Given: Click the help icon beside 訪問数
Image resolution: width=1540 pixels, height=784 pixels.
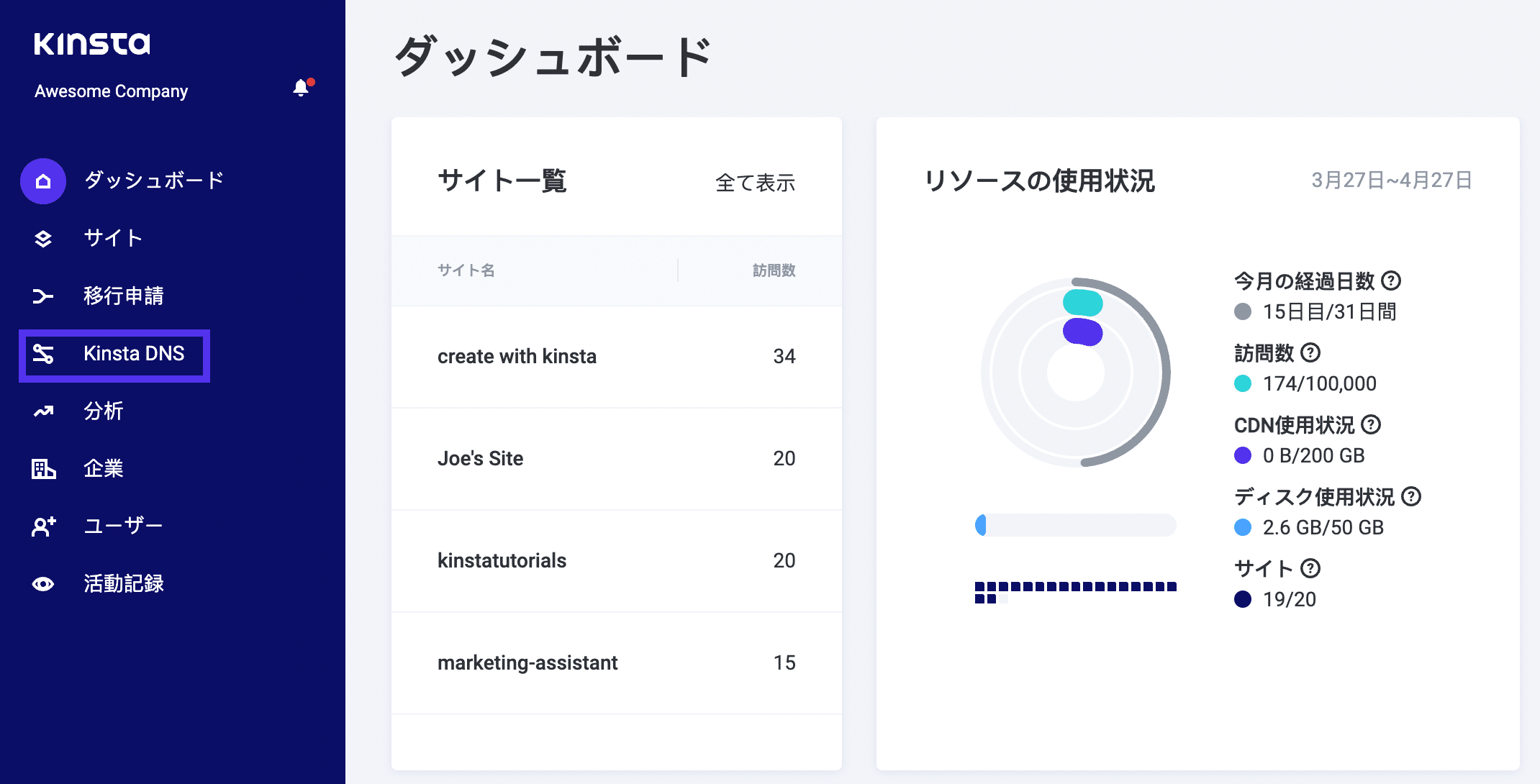Looking at the screenshot, I should pos(1312,352).
